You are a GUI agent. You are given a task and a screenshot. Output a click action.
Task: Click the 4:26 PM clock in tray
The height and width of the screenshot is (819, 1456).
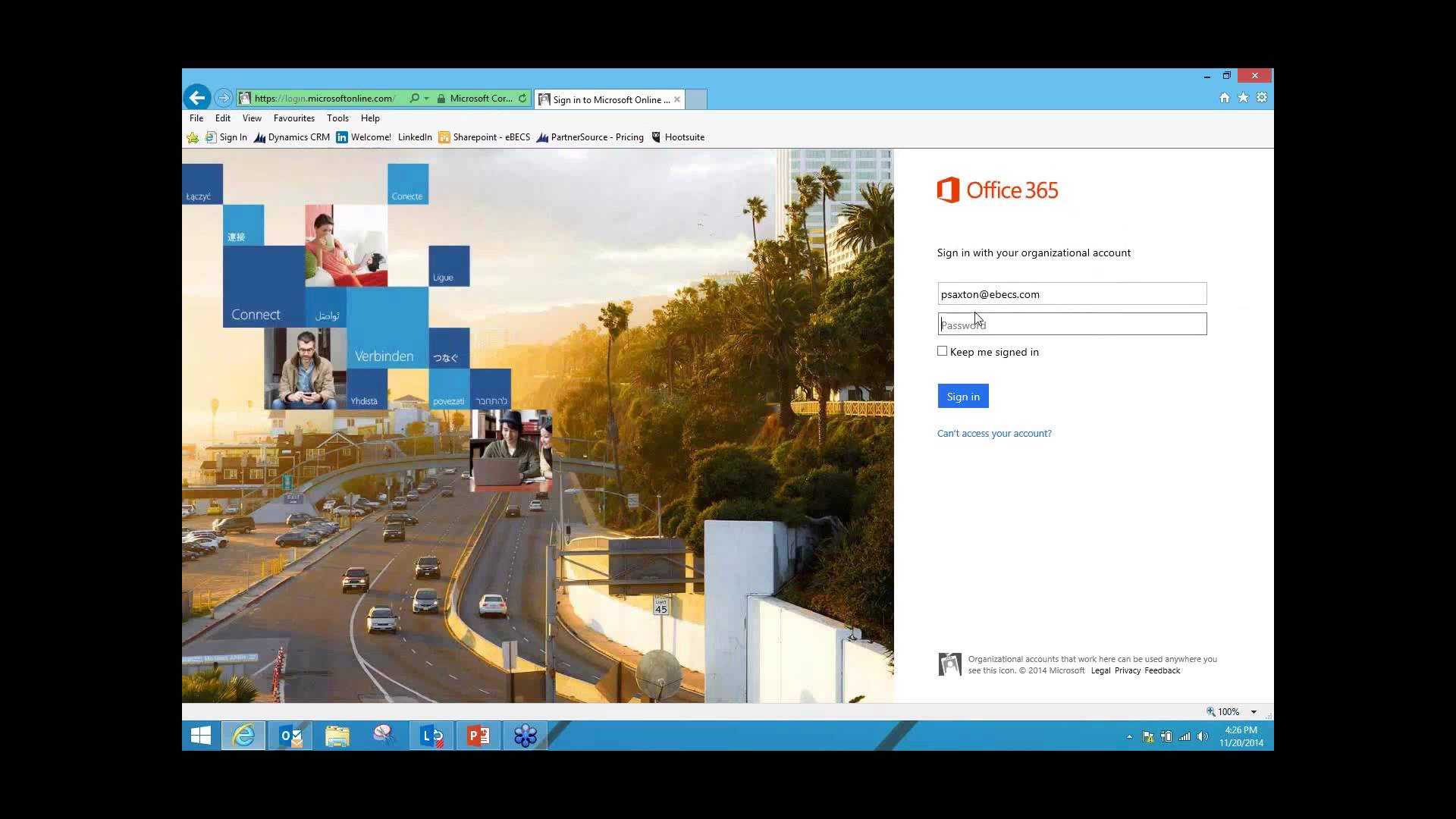[1241, 736]
